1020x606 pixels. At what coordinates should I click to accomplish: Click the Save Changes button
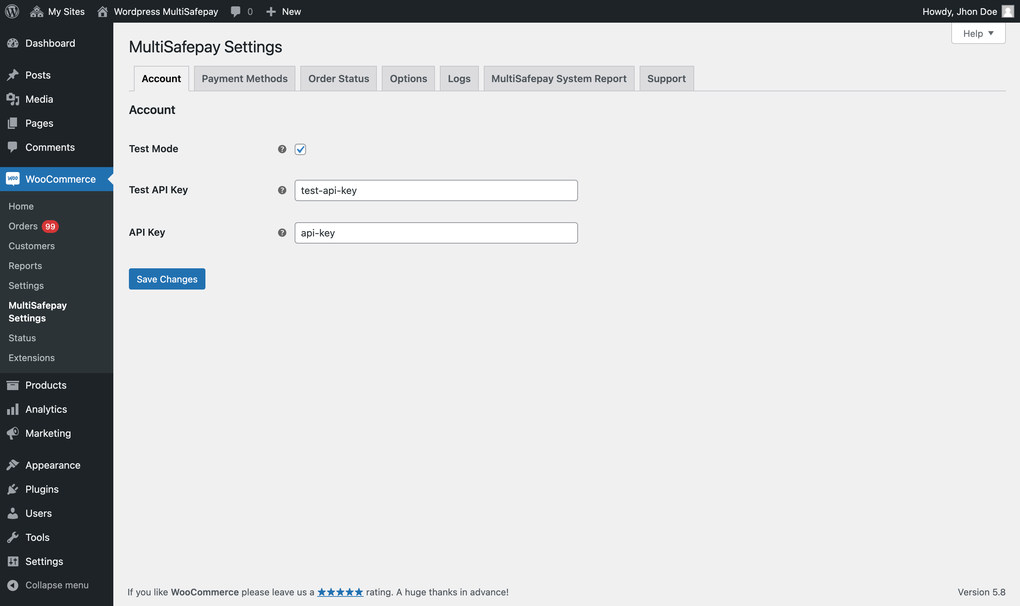point(166,278)
